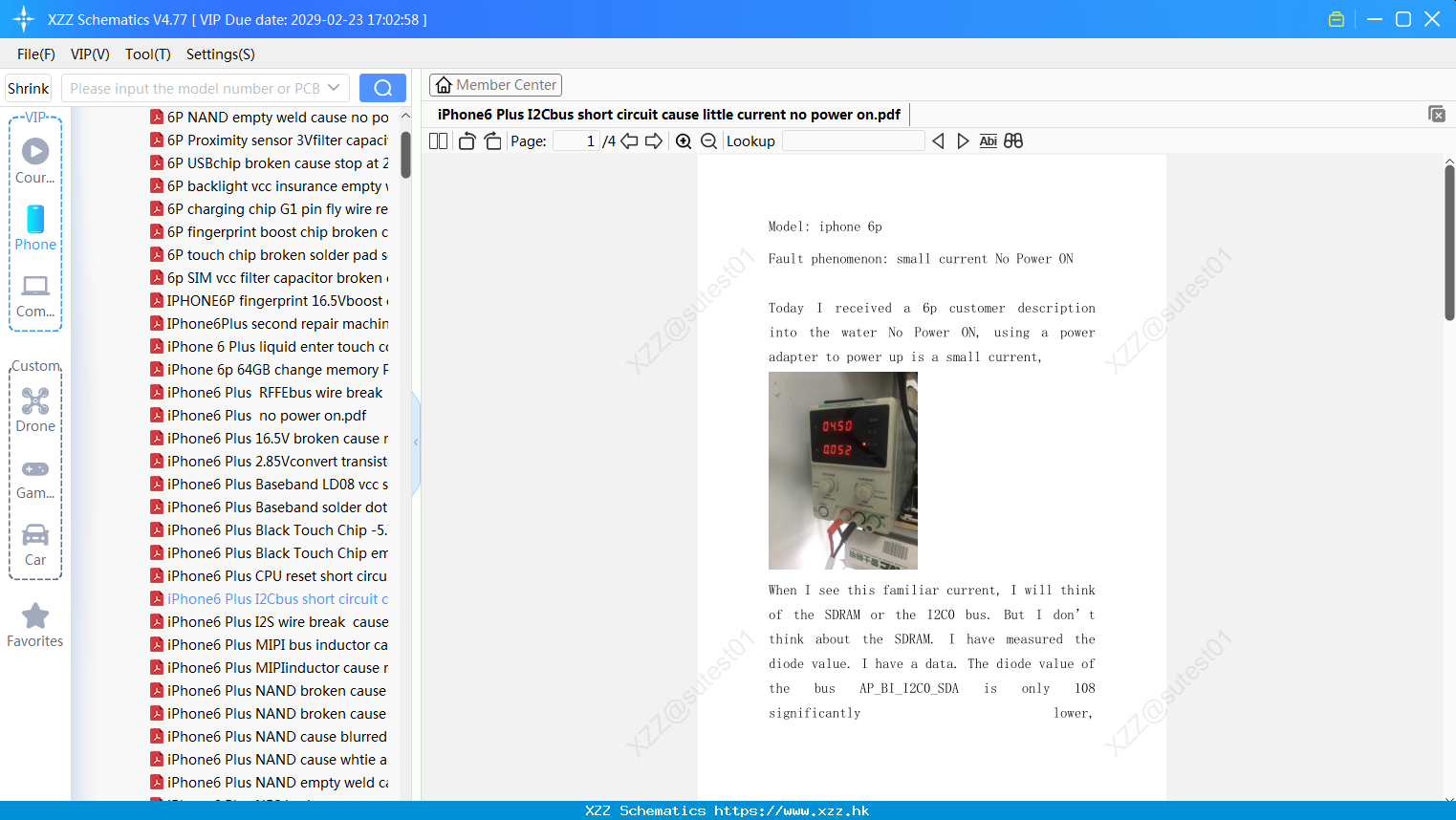Open '6P USBchip broken cause stop at 2' file
Viewport: 1456px width, 820px height.
click(x=270, y=163)
